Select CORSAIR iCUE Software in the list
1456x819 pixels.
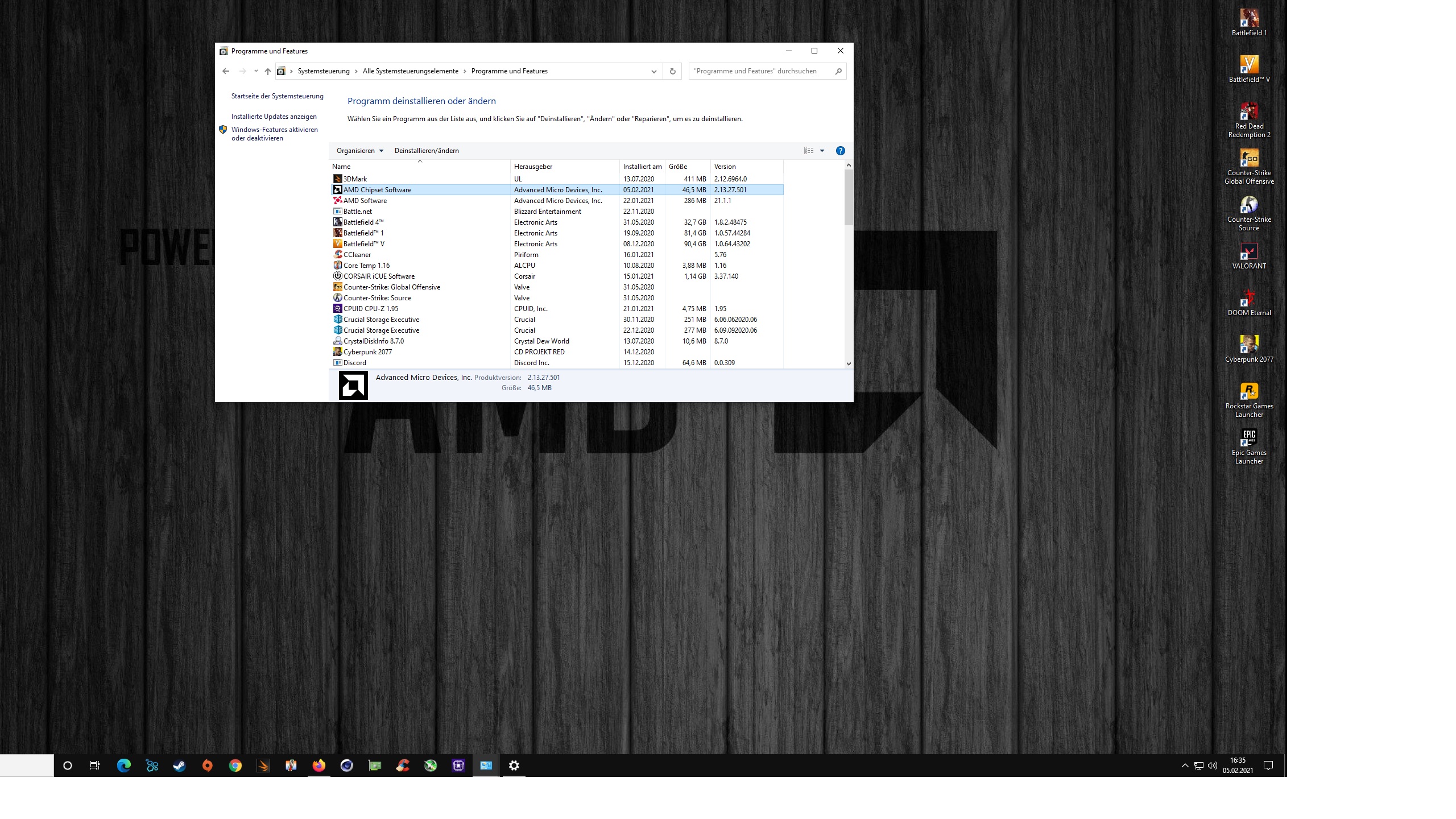click(557, 276)
